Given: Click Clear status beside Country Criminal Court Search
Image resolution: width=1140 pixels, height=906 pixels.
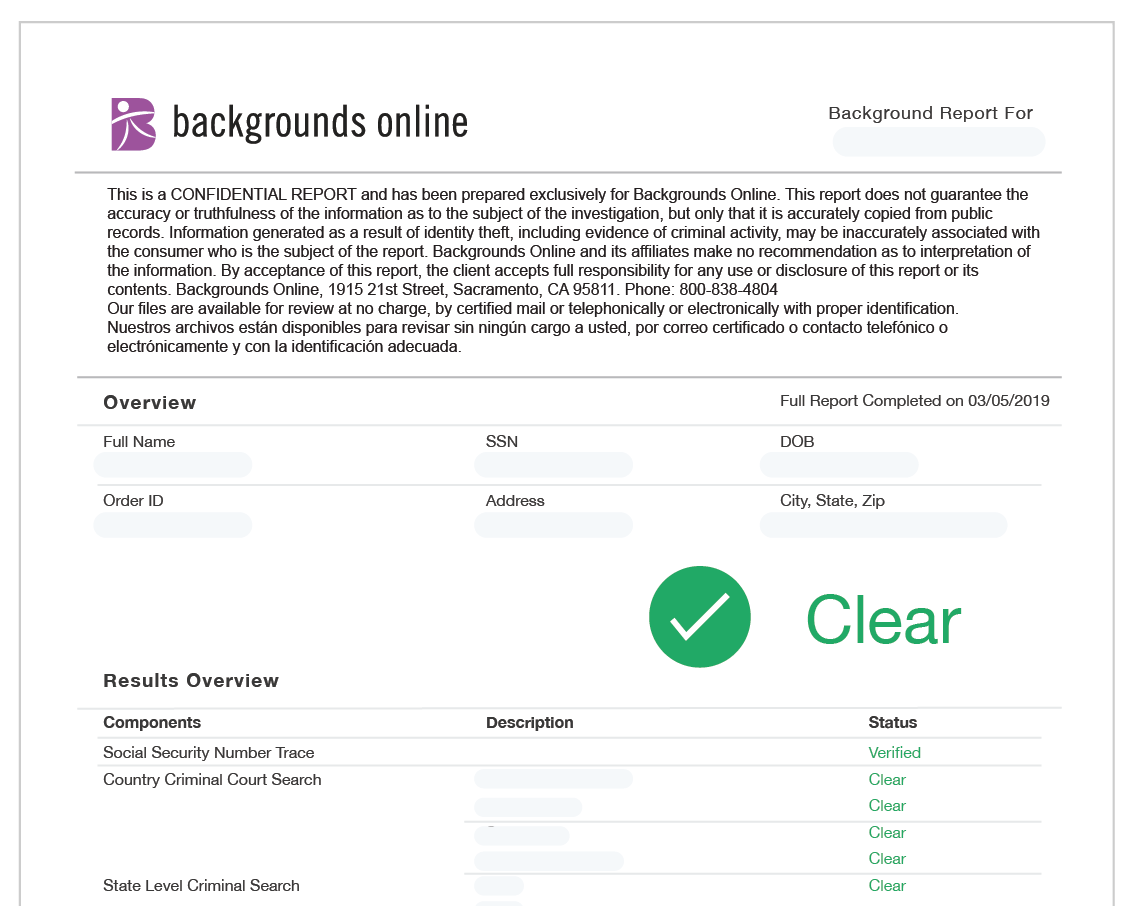Looking at the screenshot, I should click(887, 779).
